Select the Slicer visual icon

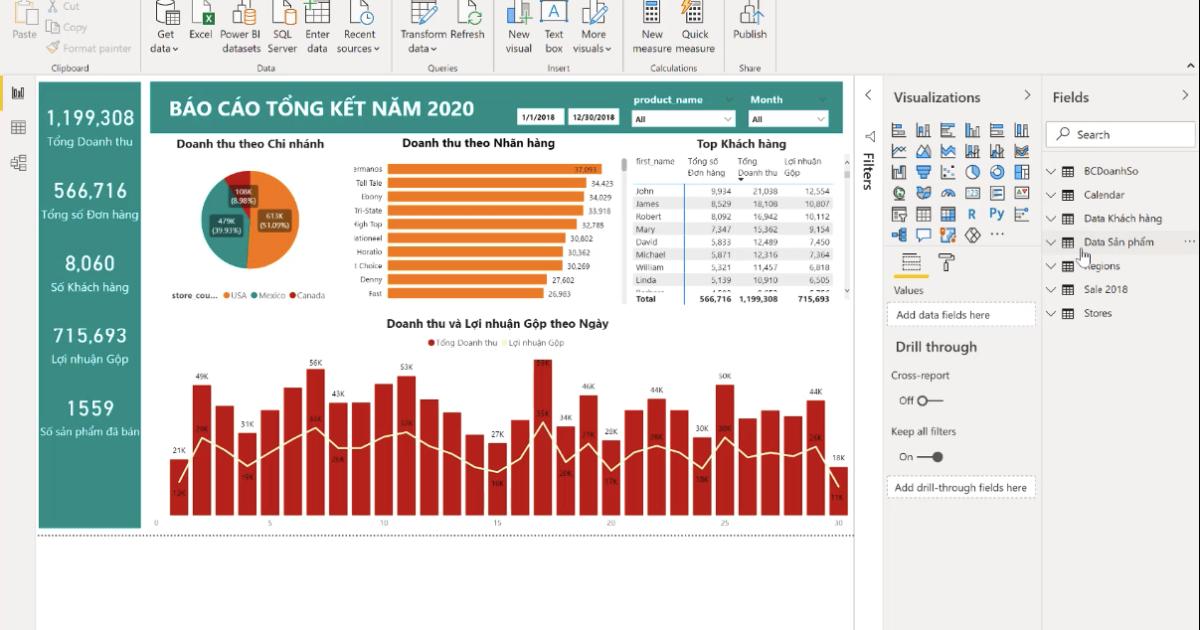point(899,214)
